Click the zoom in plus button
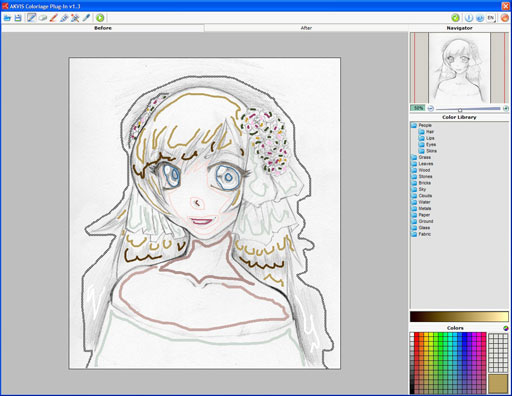This screenshot has width=512, height=396. pos(506,108)
